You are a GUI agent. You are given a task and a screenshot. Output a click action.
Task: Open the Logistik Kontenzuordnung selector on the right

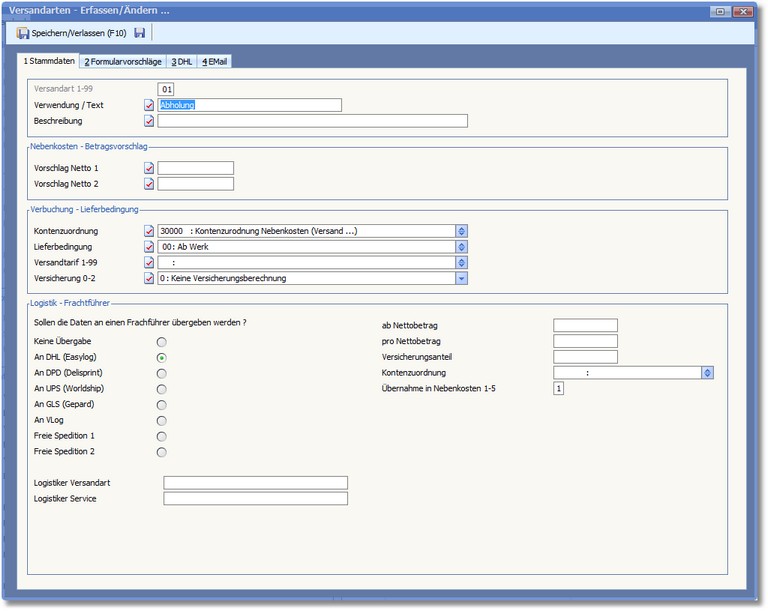click(707, 373)
